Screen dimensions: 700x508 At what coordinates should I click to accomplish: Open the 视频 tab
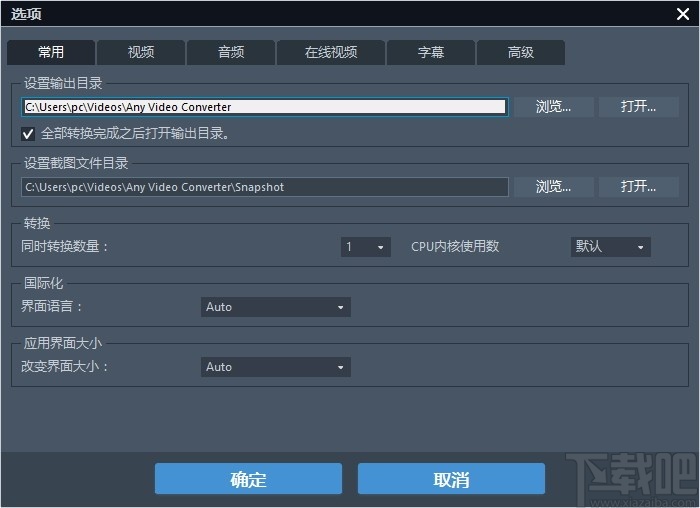pos(141,52)
